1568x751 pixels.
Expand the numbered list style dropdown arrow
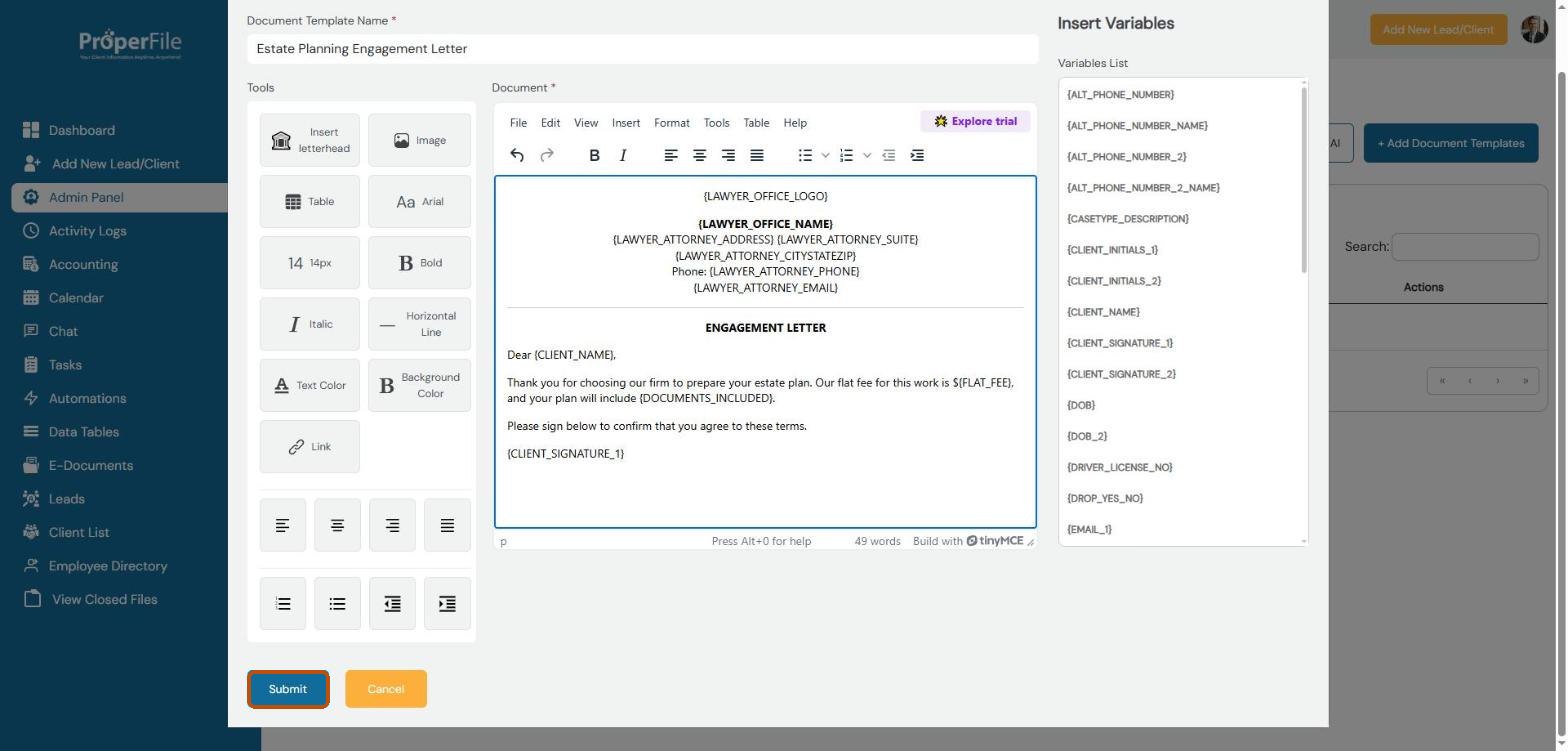867,155
